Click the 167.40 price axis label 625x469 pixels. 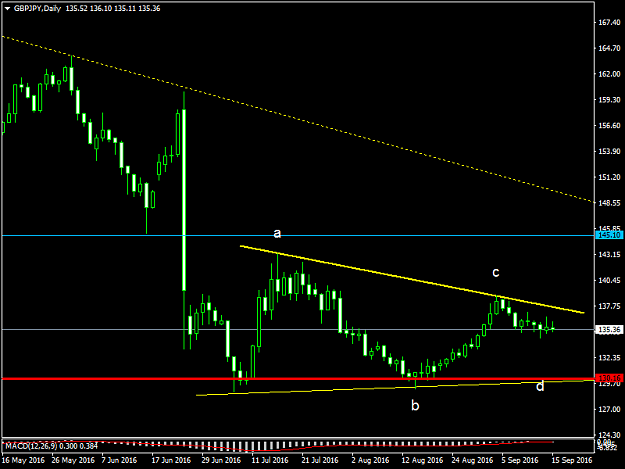[610, 23]
